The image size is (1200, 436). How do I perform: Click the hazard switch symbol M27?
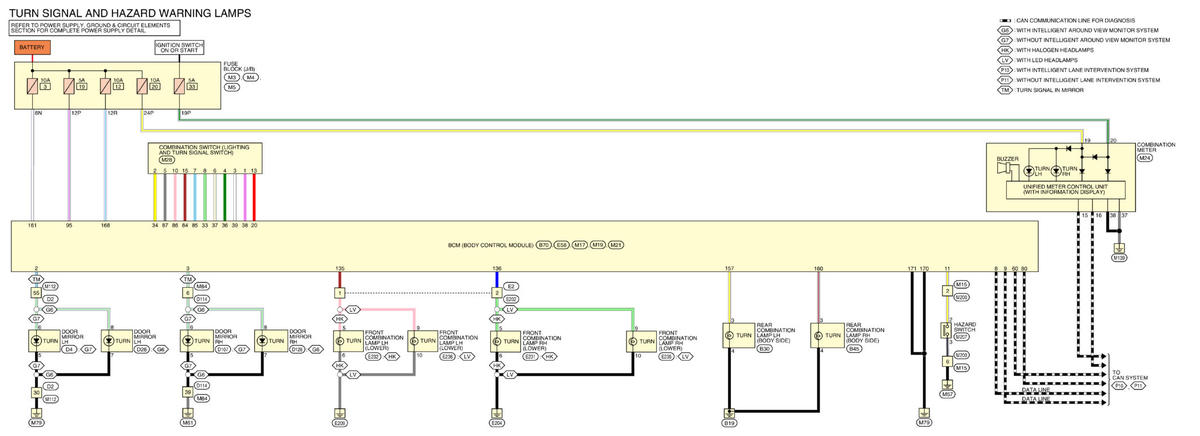947,330
